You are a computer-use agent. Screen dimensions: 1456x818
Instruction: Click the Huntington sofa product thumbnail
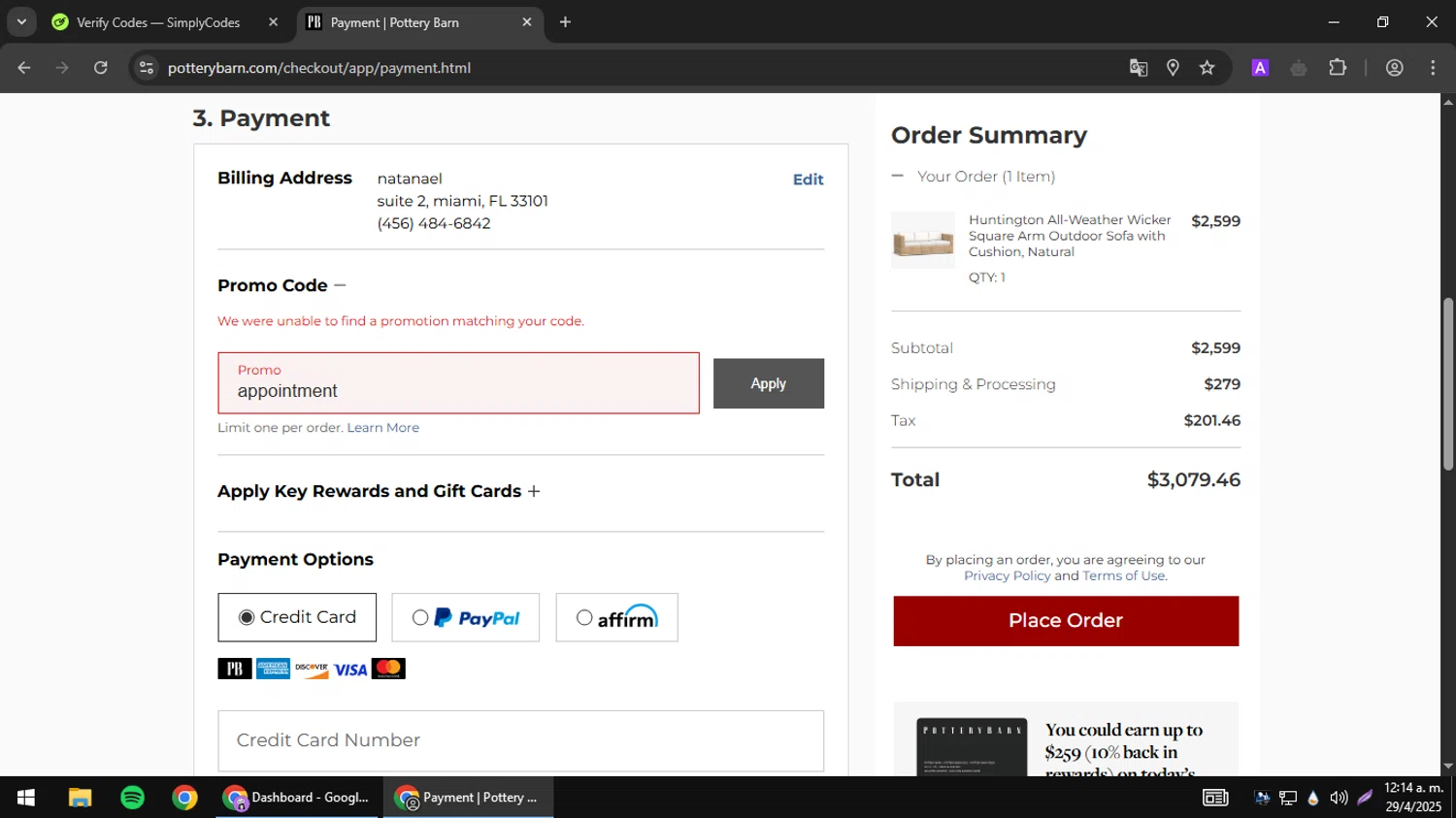click(x=923, y=240)
